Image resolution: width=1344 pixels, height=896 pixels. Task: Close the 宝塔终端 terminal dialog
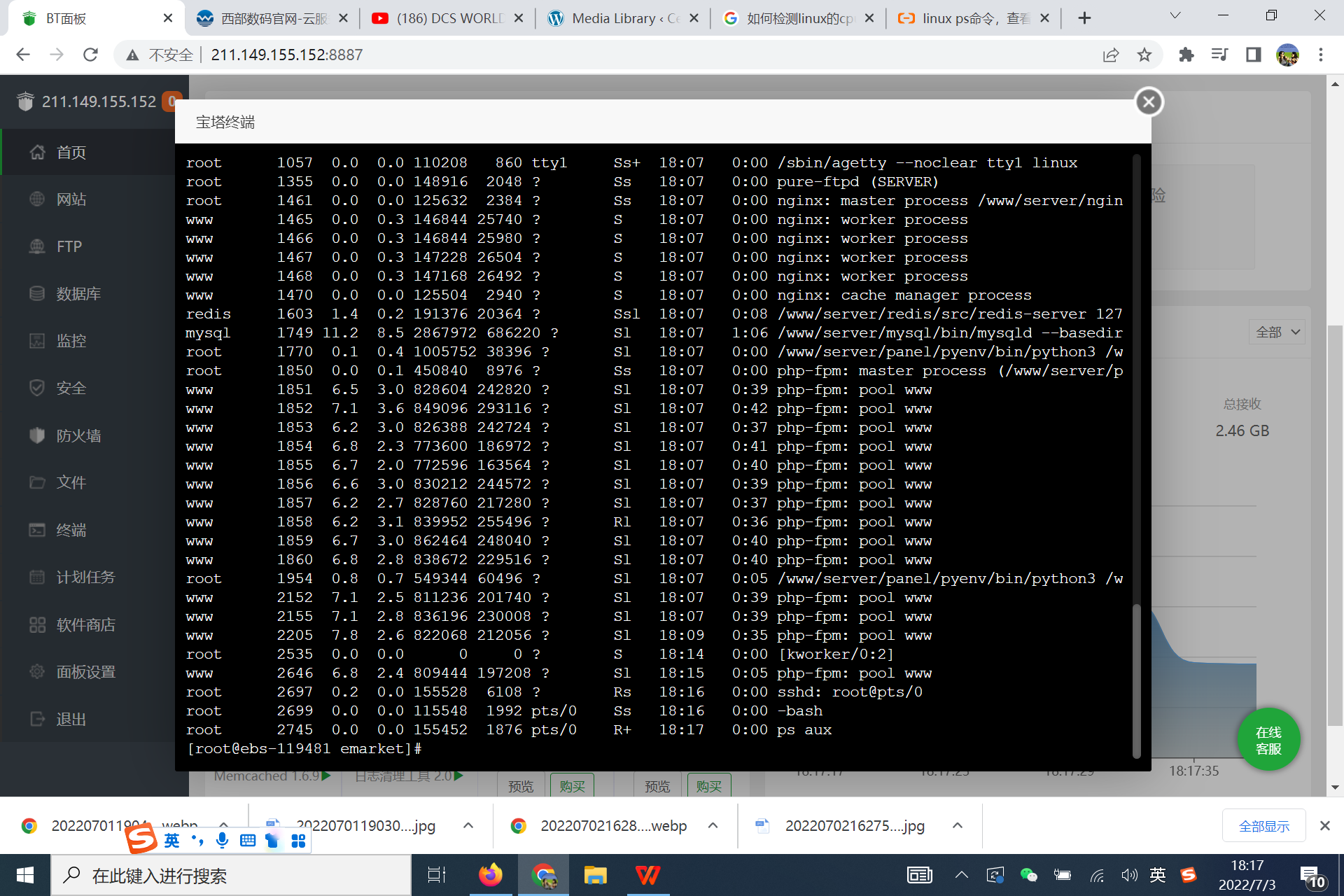[x=1148, y=102]
